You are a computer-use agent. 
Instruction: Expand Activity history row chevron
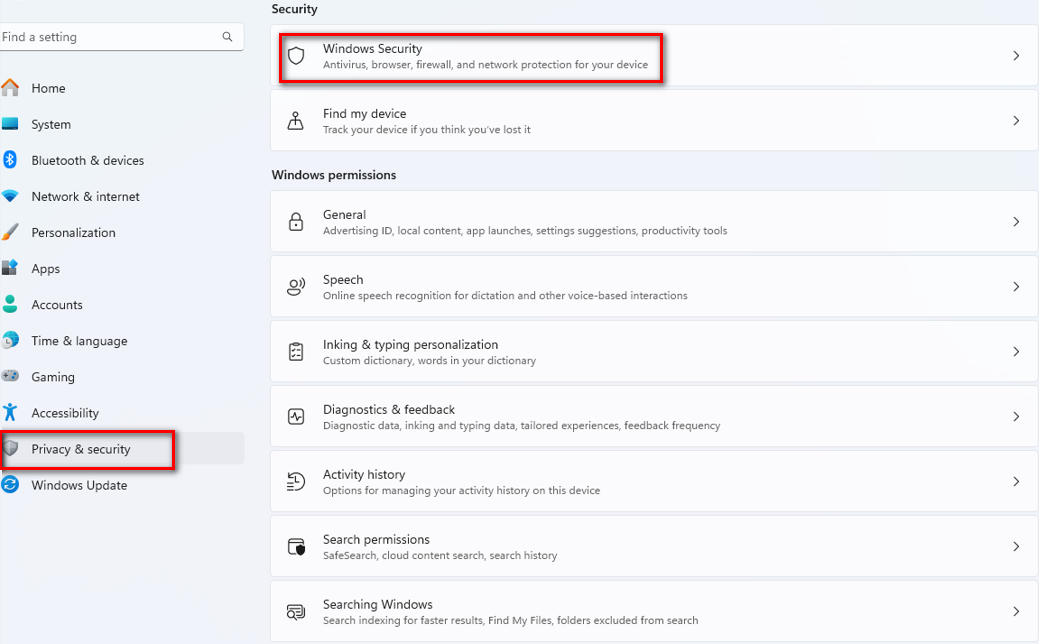click(x=1016, y=481)
